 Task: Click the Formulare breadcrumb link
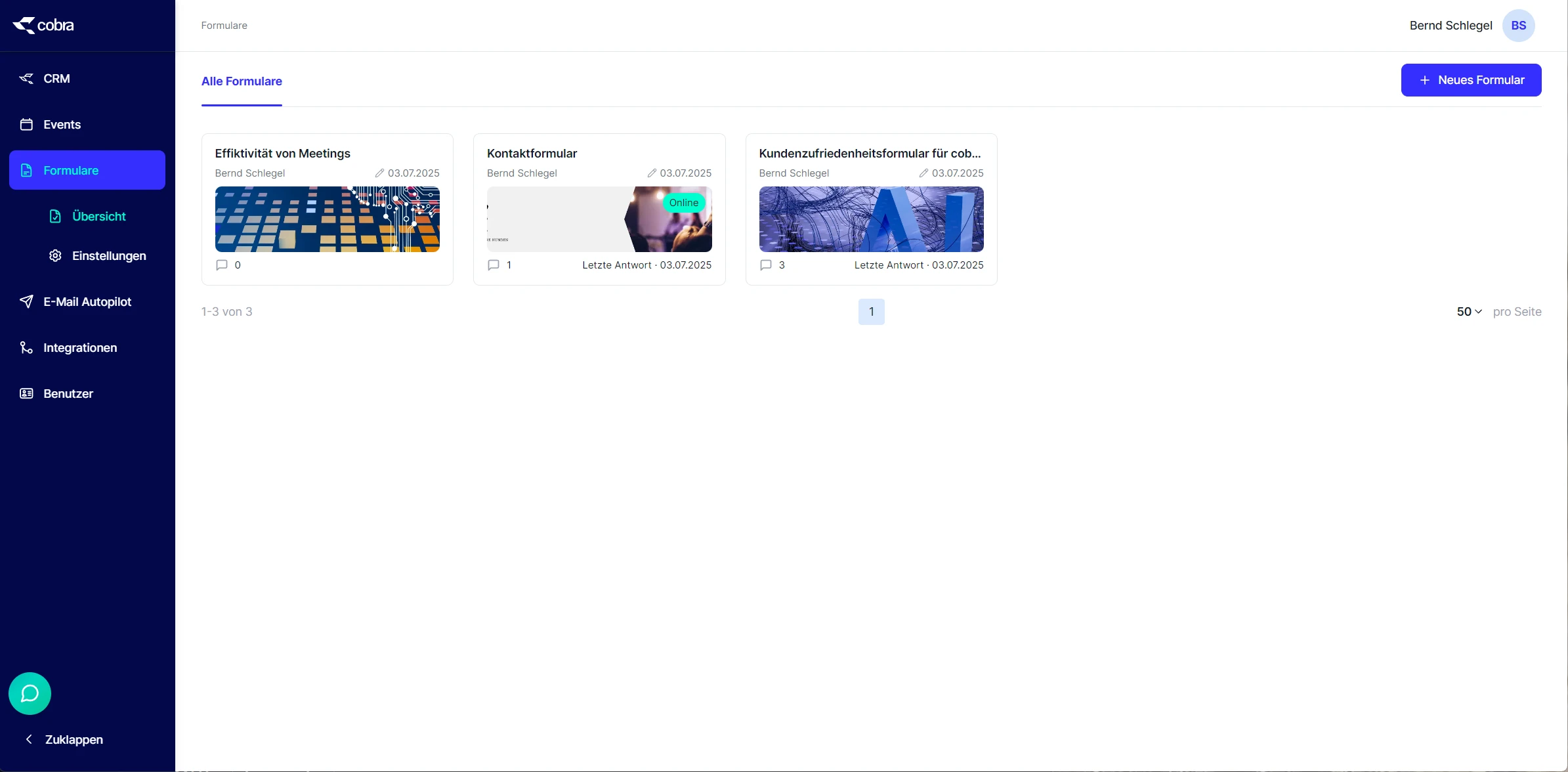coord(224,26)
